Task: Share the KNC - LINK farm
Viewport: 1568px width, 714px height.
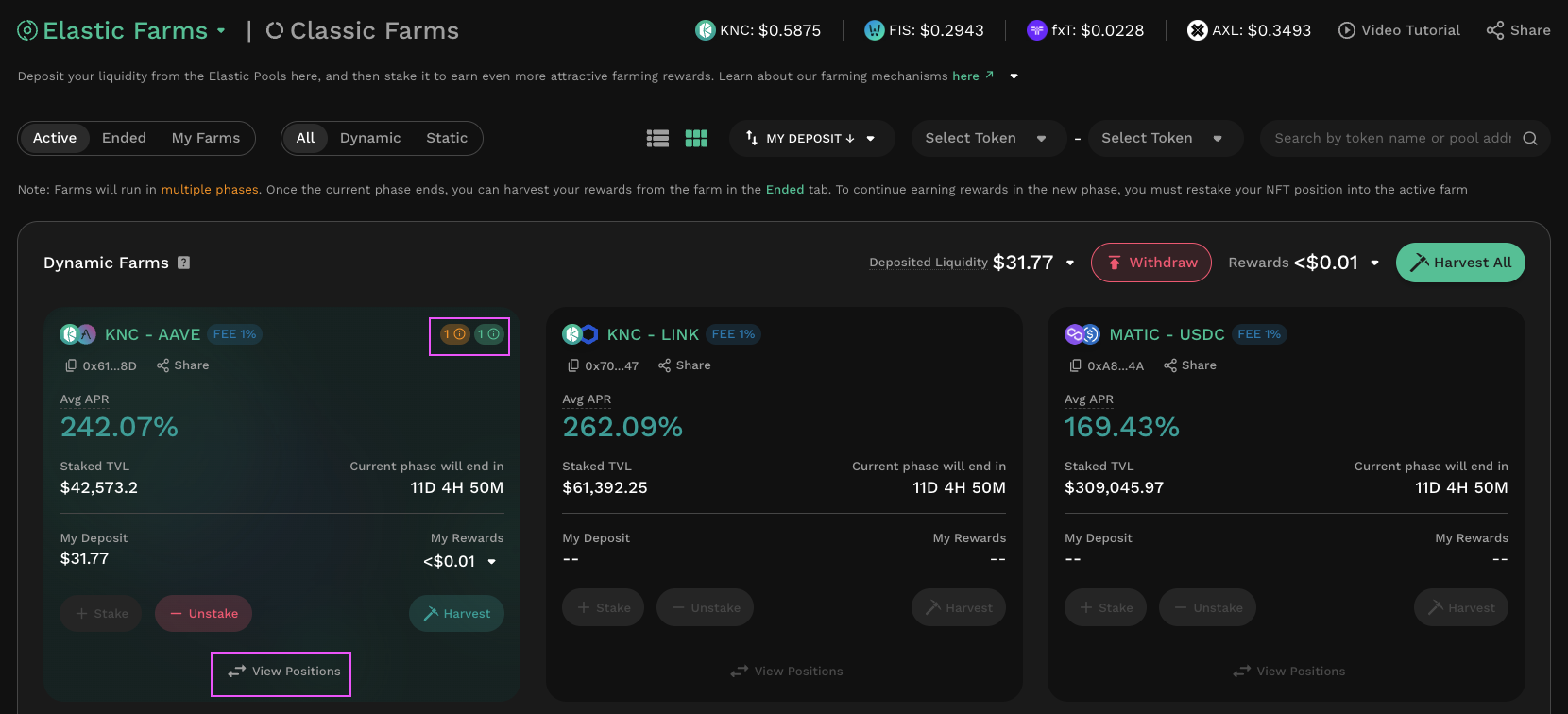Action: click(684, 365)
